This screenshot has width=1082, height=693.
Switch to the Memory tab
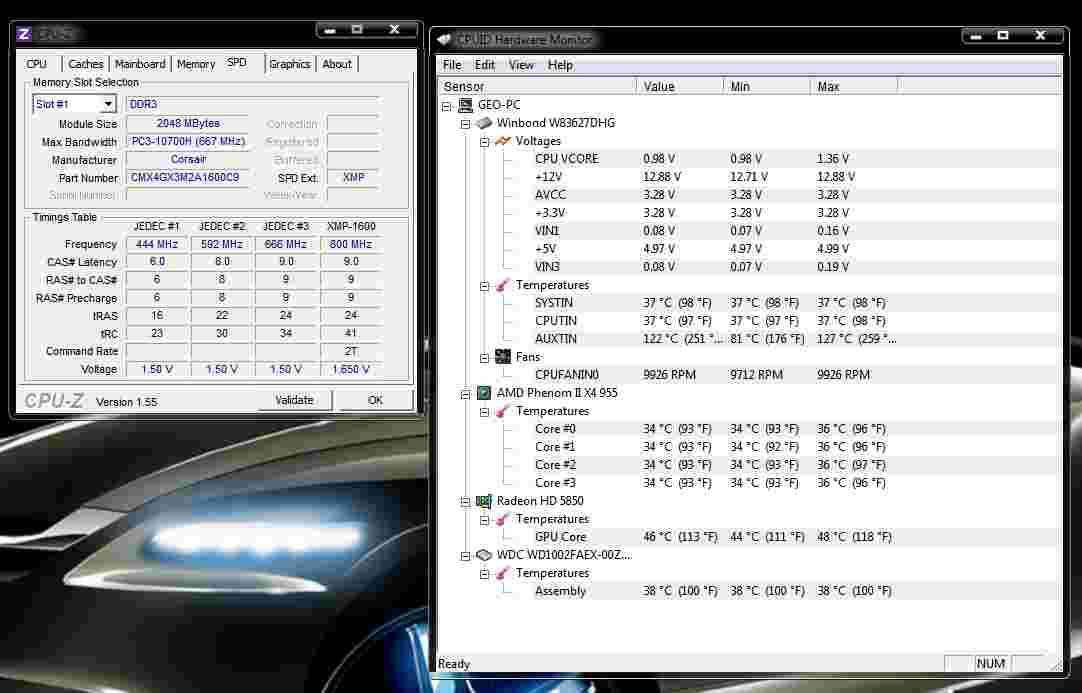(x=196, y=64)
